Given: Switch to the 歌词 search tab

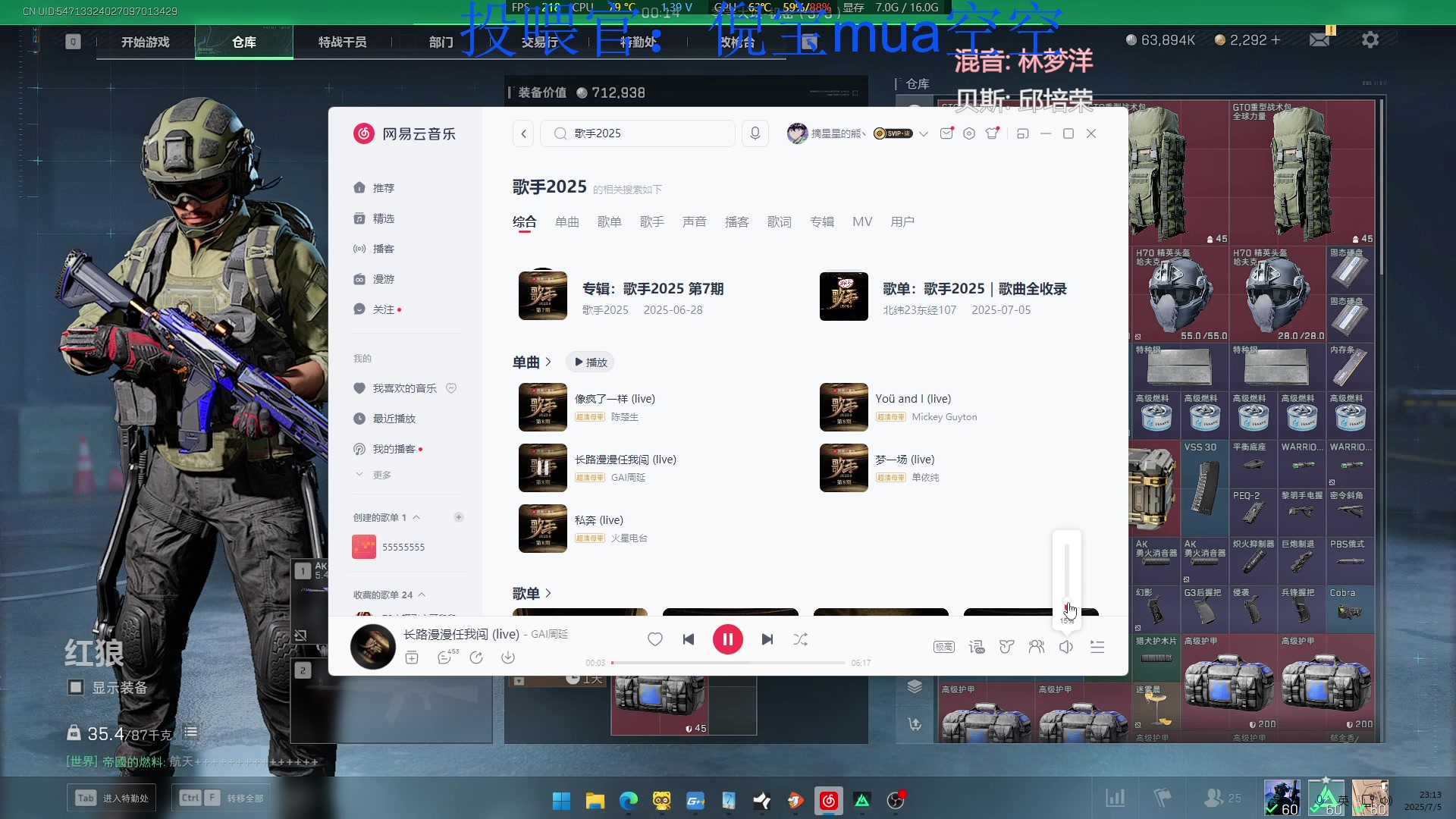Looking at the screenshot, I should 780,221.
